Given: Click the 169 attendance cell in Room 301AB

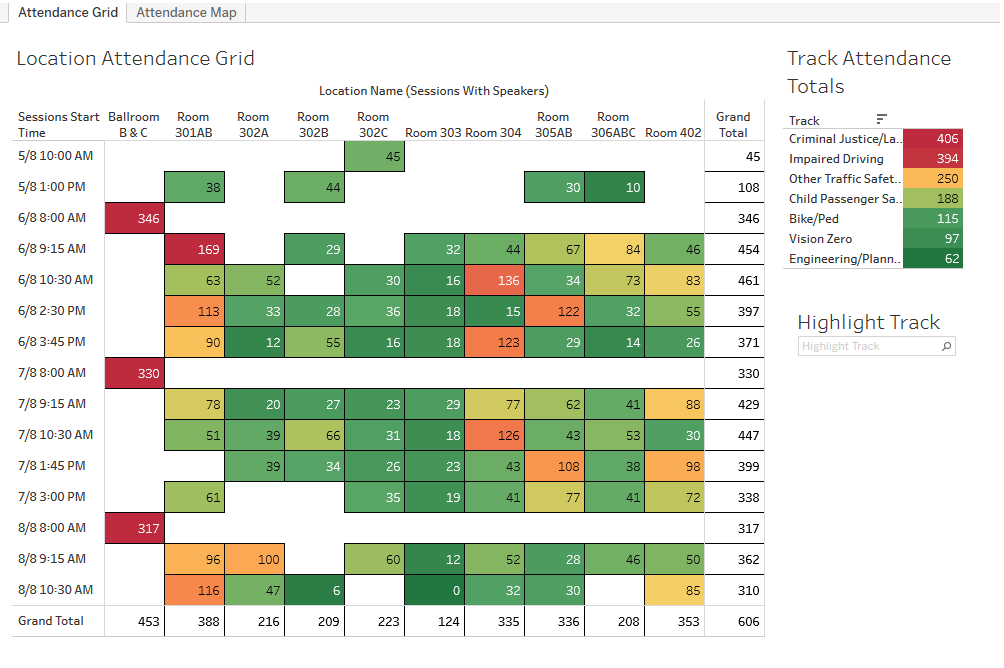Looking at the screenshot, I should pos(194,249).
